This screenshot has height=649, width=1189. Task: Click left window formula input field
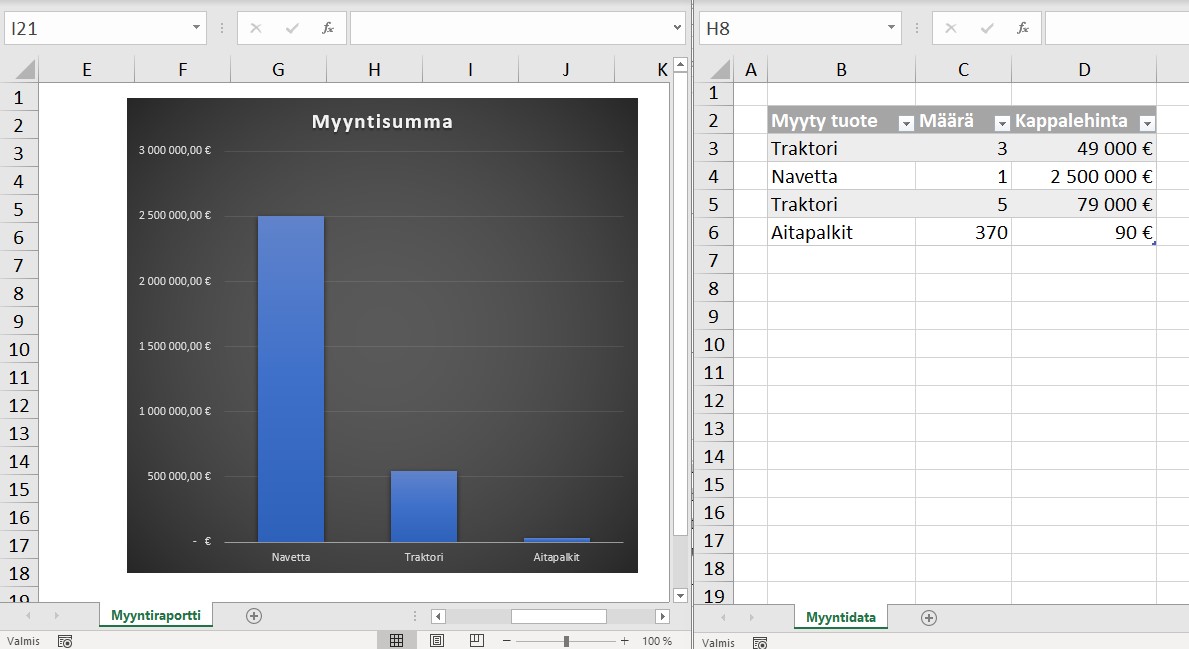(510, 28)
